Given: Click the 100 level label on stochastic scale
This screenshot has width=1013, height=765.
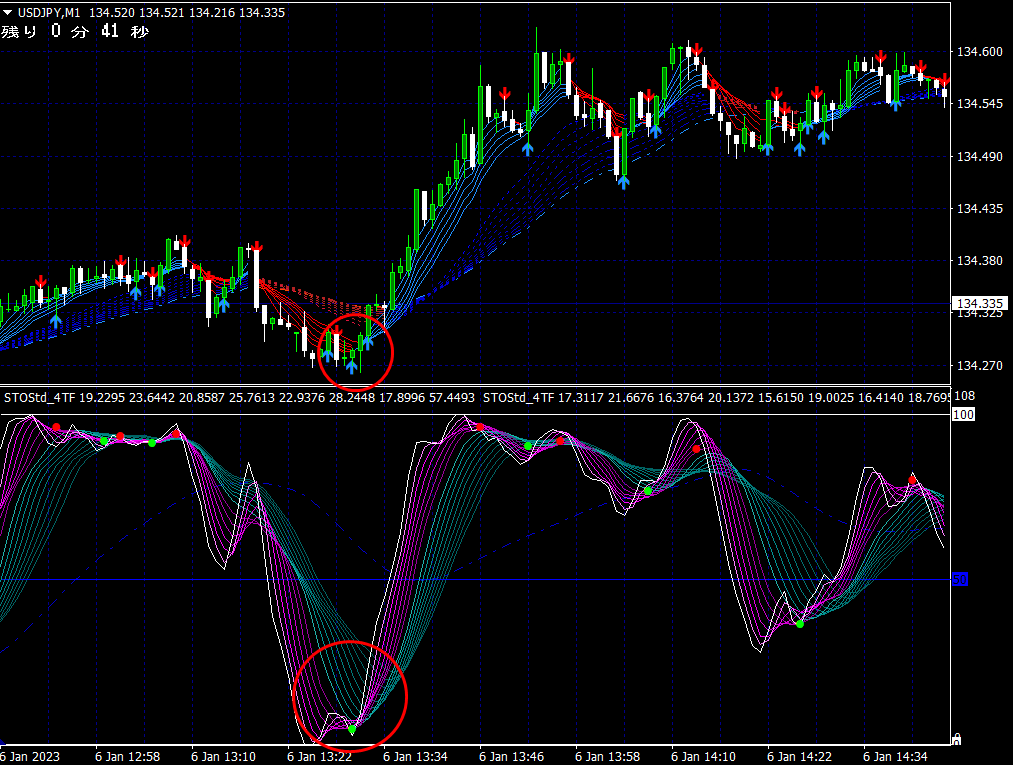Looking at the screenshot, I should (963, 414).
